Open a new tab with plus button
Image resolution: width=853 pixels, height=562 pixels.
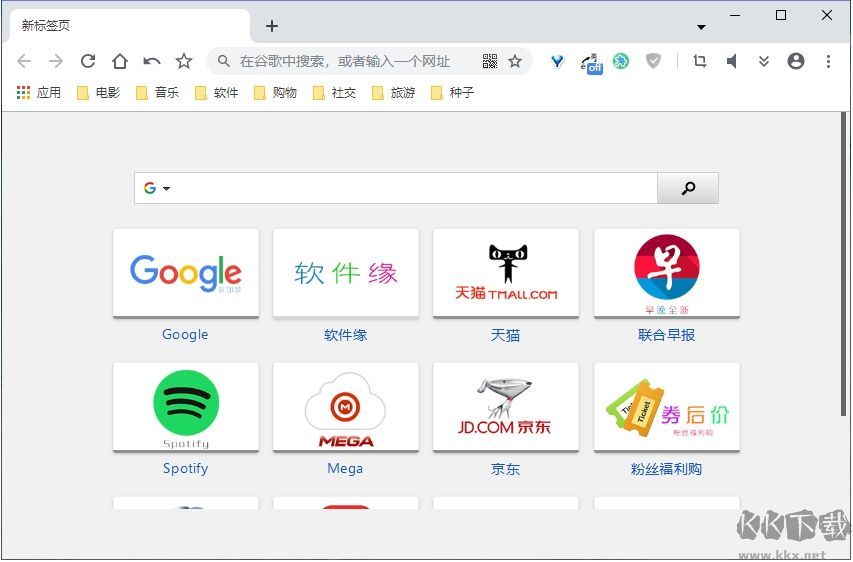coord(271,26)
